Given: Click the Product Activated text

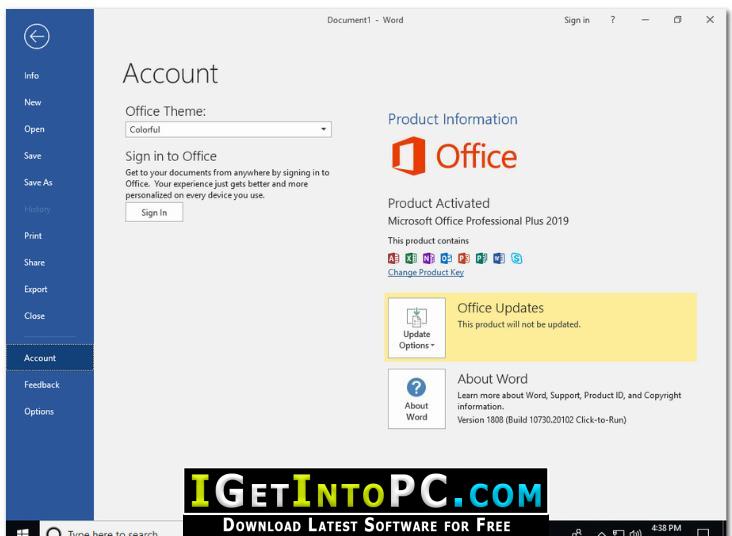Looking at the screenshot, I should click(x=438, y=203).
